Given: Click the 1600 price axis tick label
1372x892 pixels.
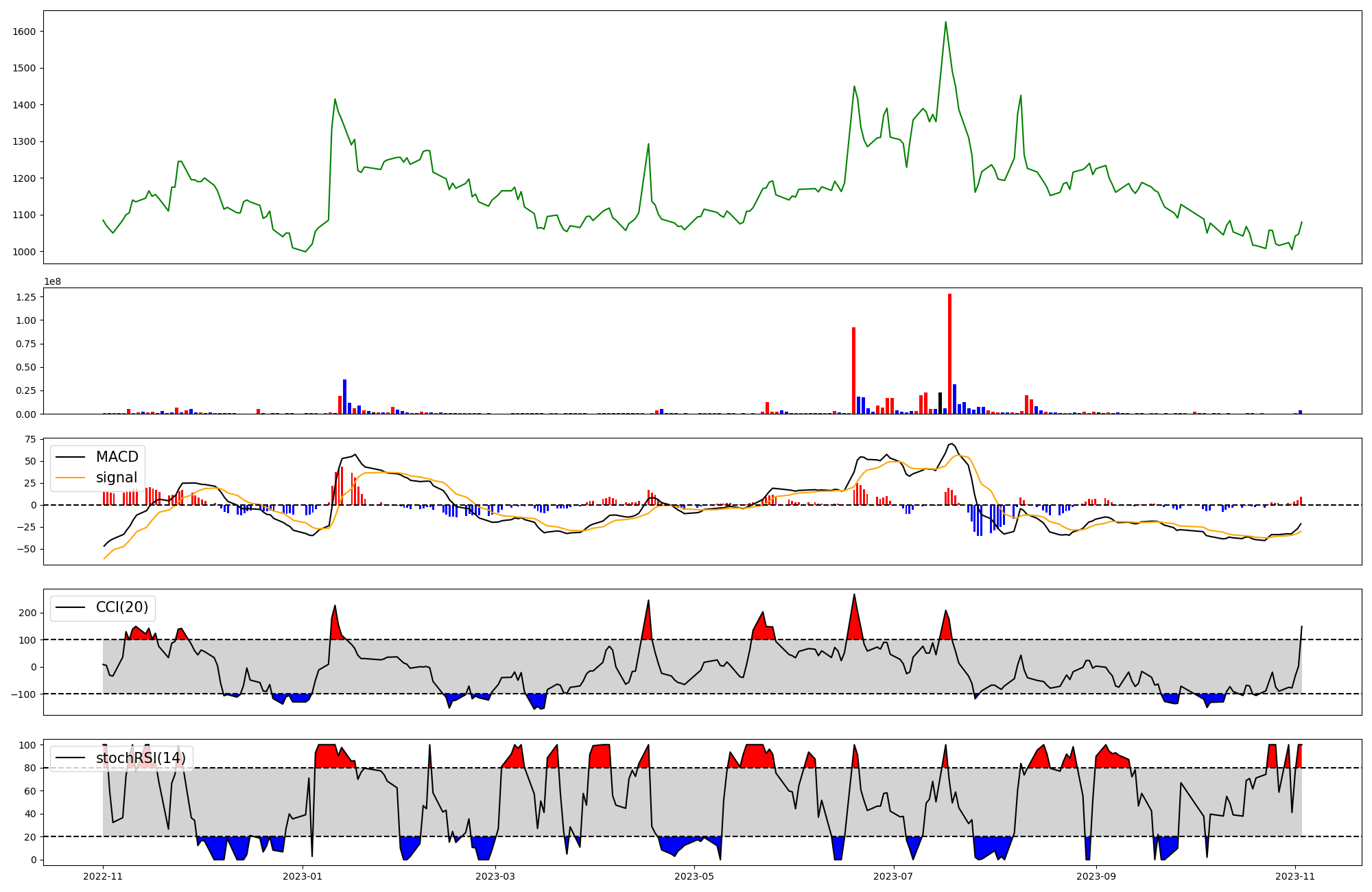Looking at the screenshot, I should point(25,32).
